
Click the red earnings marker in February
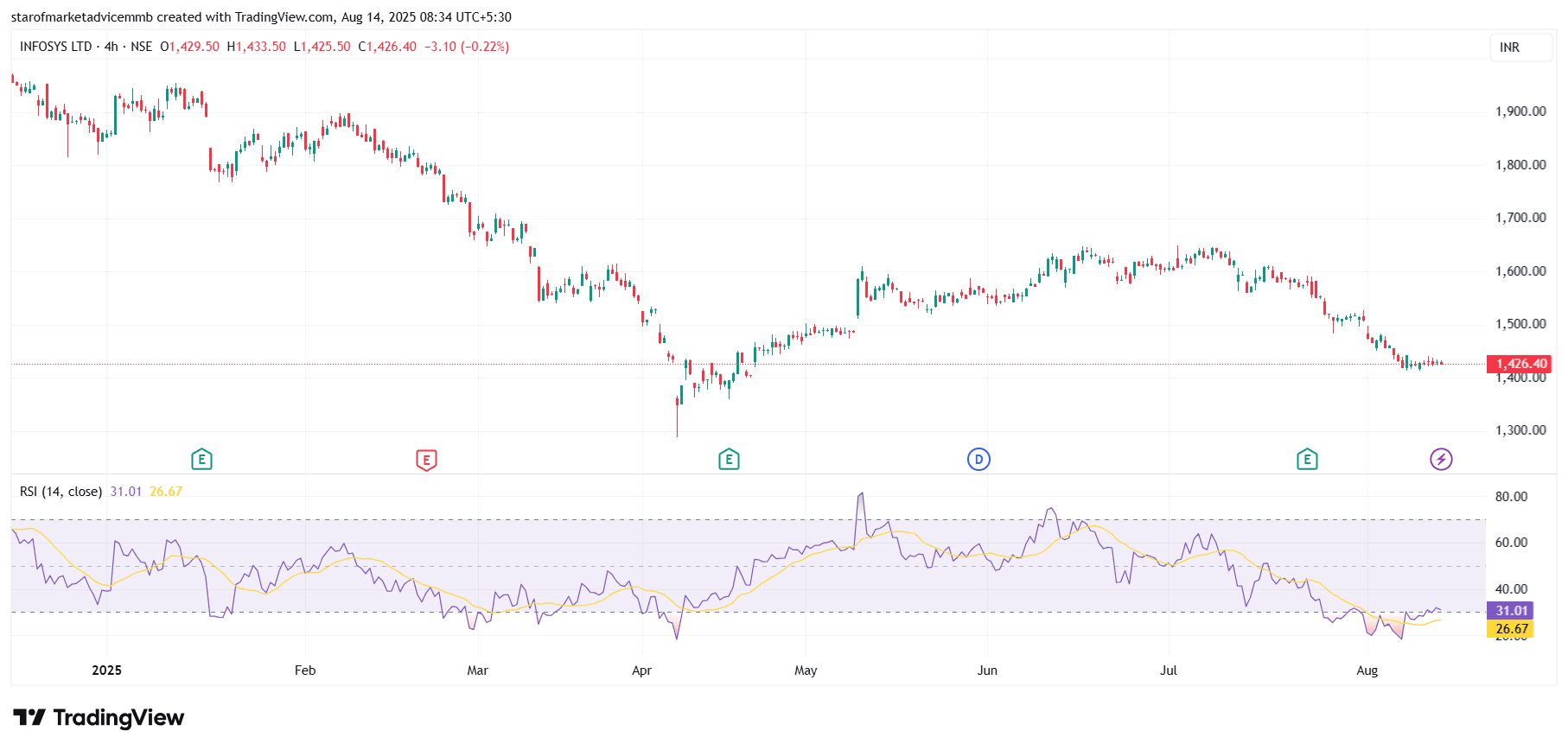tap(426, 460)
